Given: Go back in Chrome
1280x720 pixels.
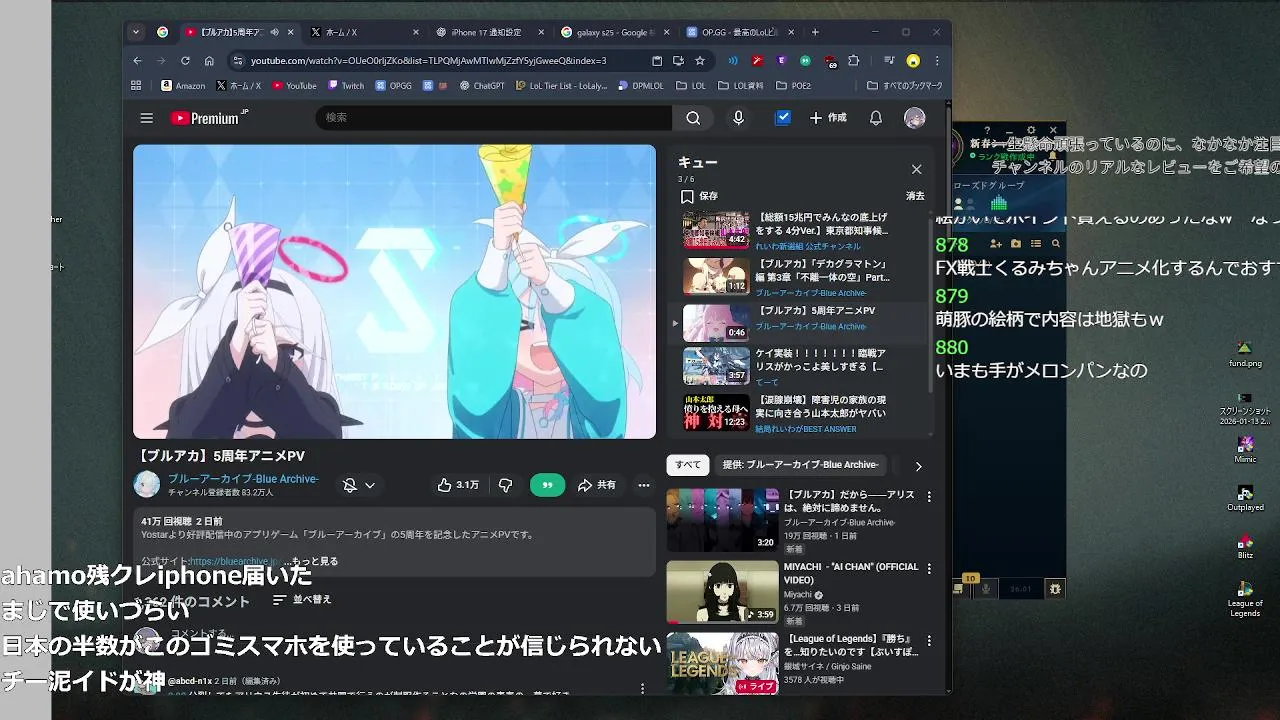Looking at the screenshot, I should coord(137,60).
